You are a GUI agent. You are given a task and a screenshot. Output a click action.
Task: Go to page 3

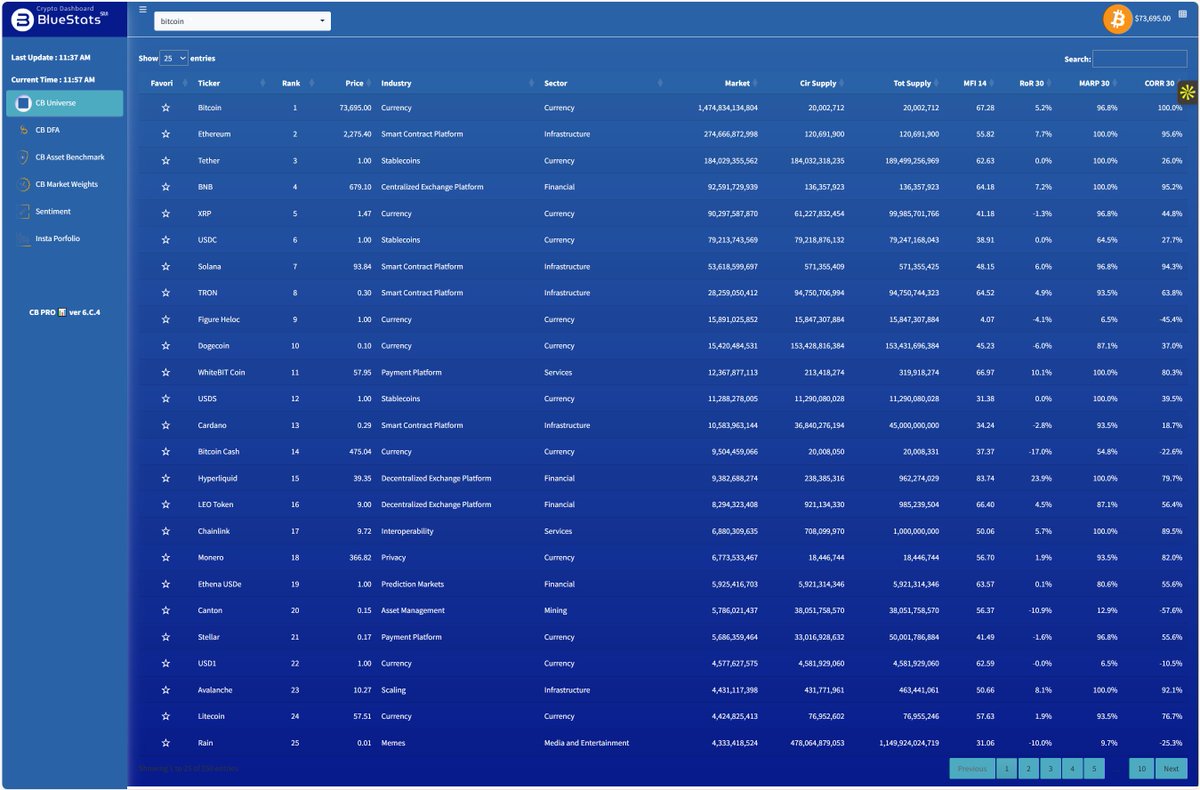click(1050, 768)
